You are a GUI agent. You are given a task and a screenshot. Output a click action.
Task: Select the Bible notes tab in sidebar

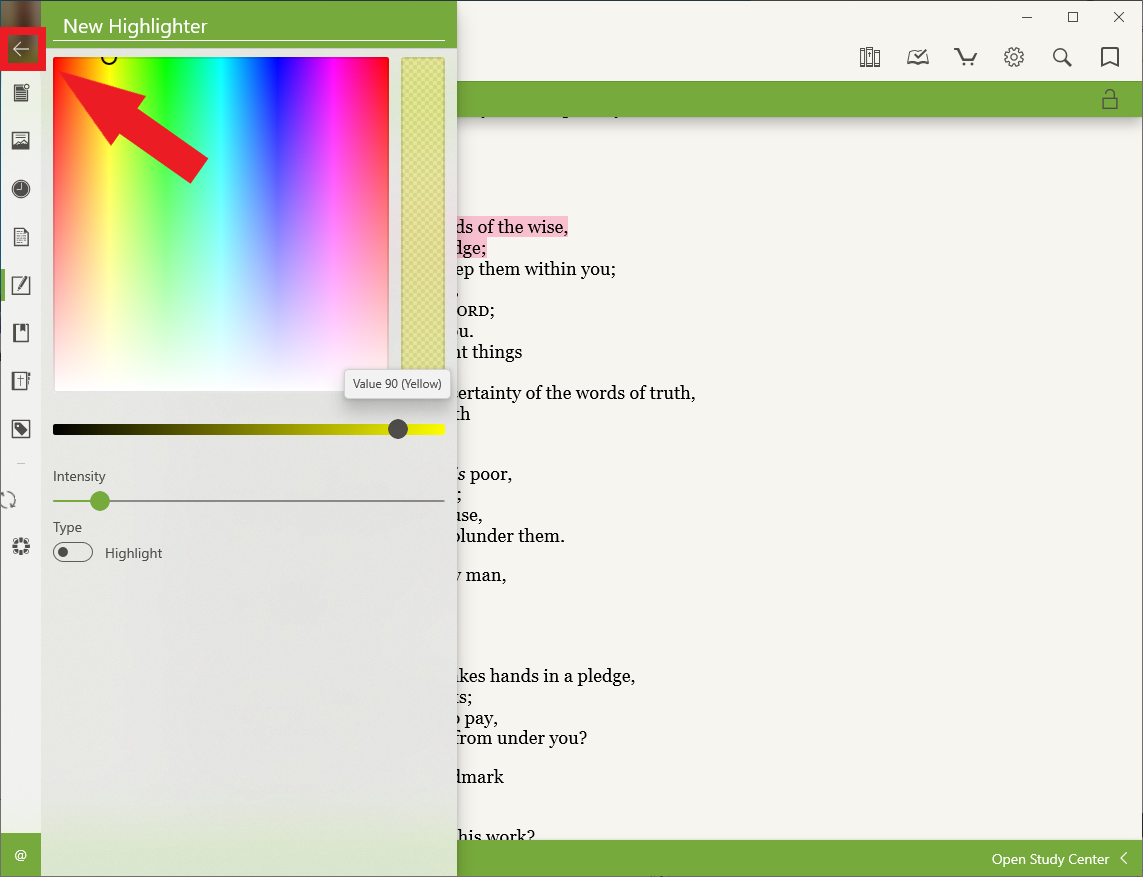[21, 381]
